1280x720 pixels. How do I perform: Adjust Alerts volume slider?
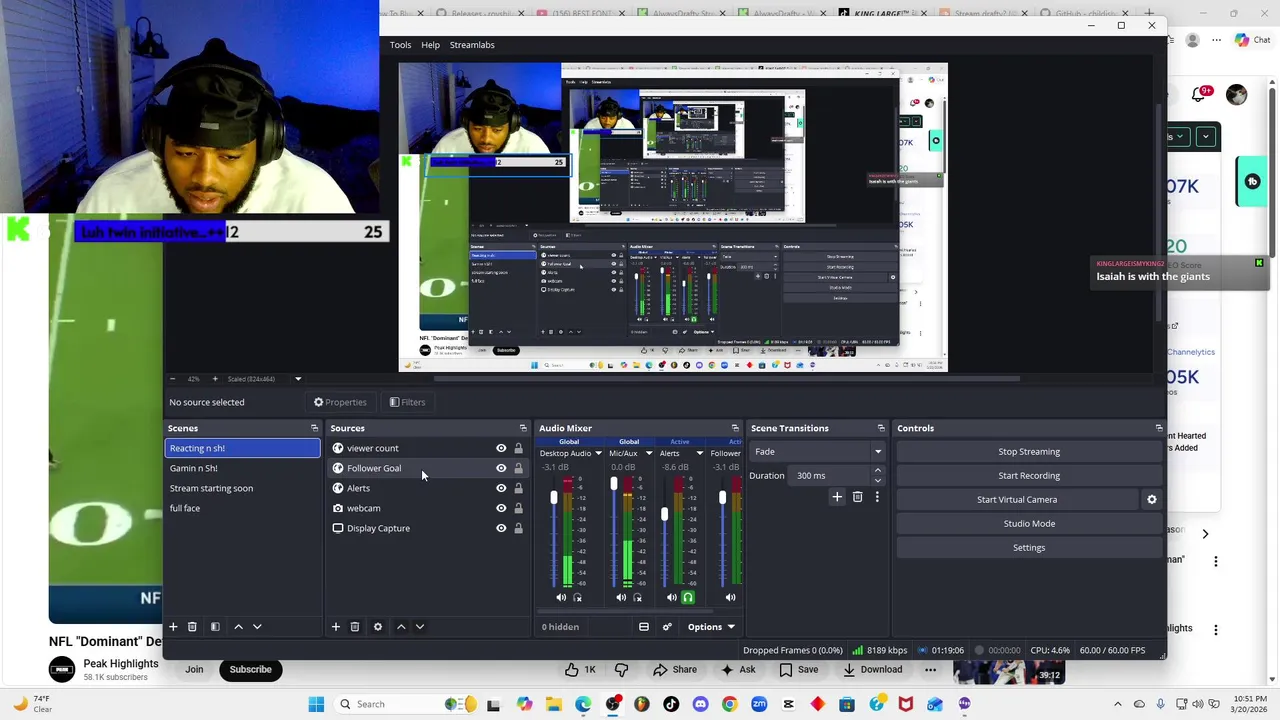664,514
